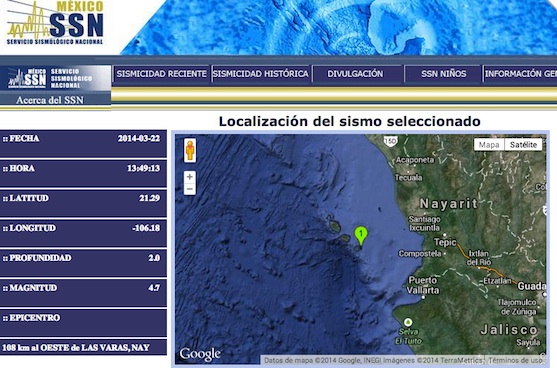Click the Términos de uso map link

(x=515, y=360)
